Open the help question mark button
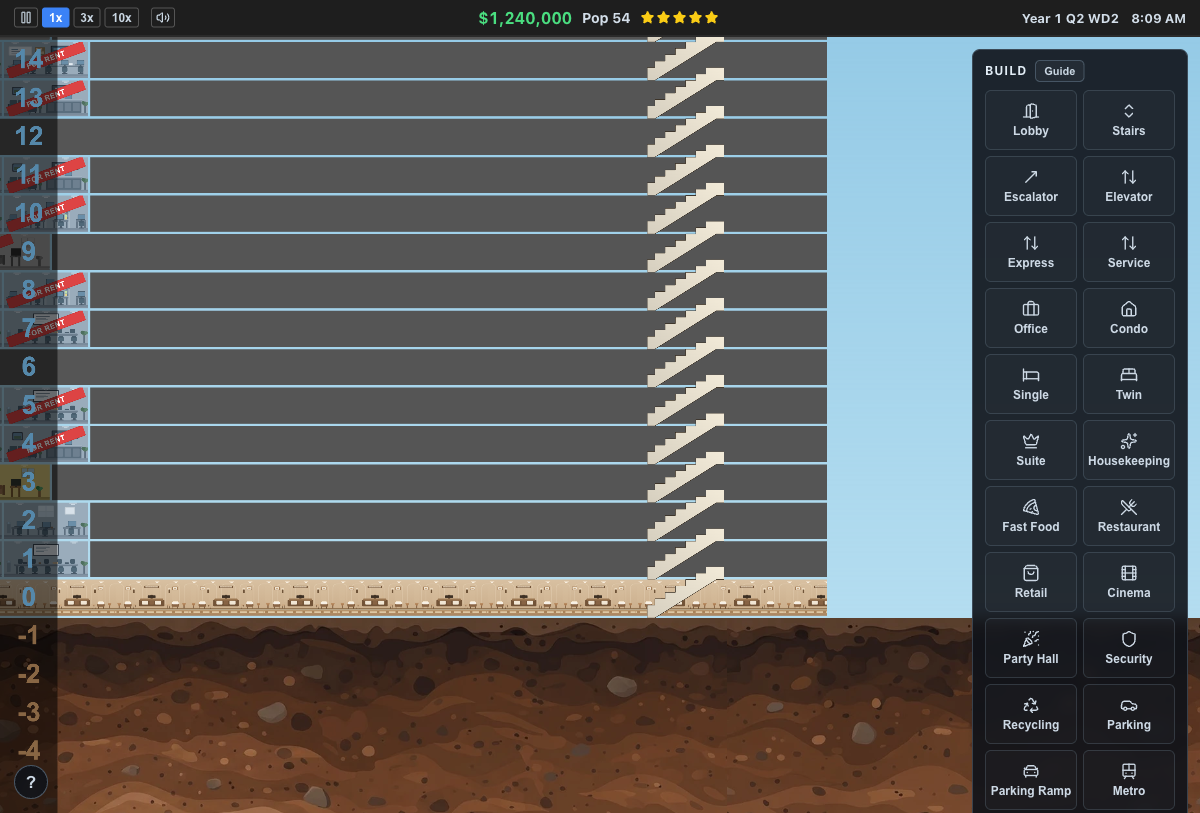The height and width of the screenshot is (813, 1200). (x=31, y=782)
